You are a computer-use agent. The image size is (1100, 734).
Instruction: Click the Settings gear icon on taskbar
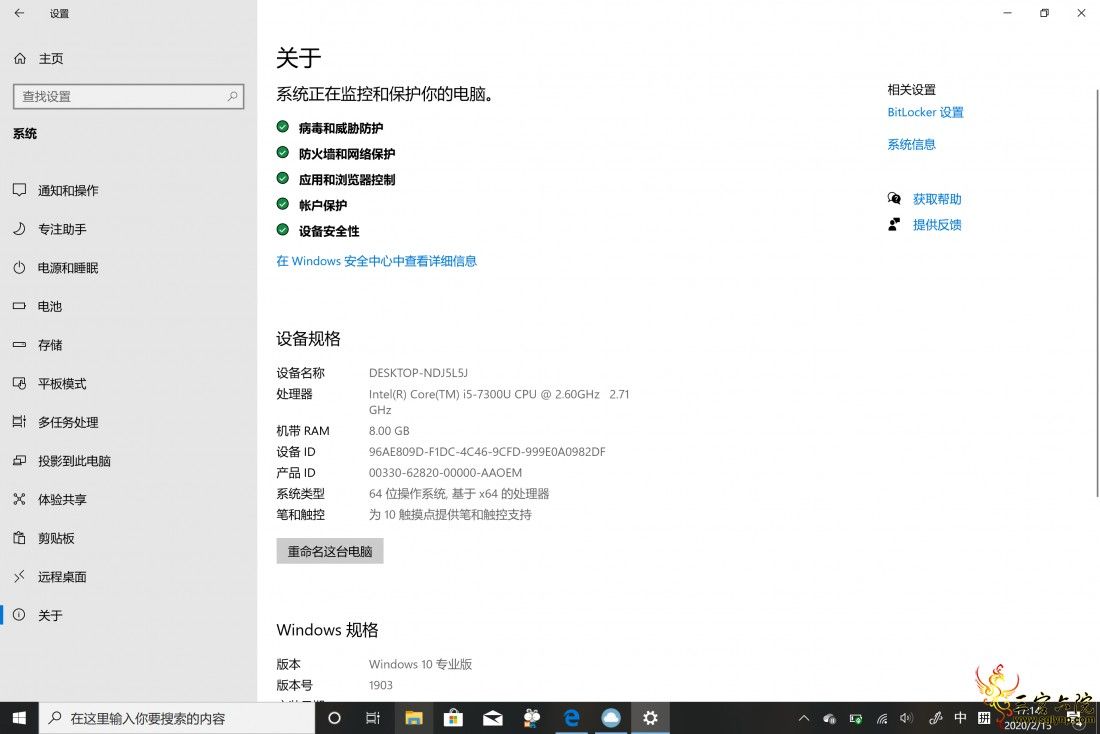[650, 718]
